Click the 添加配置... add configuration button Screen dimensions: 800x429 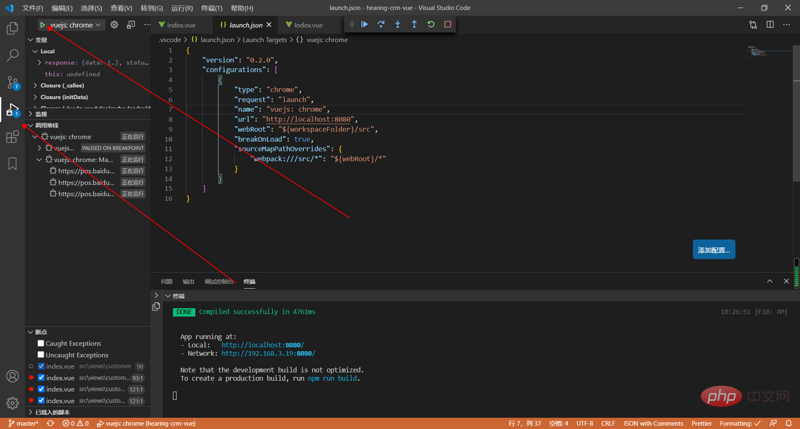(714, 249)
